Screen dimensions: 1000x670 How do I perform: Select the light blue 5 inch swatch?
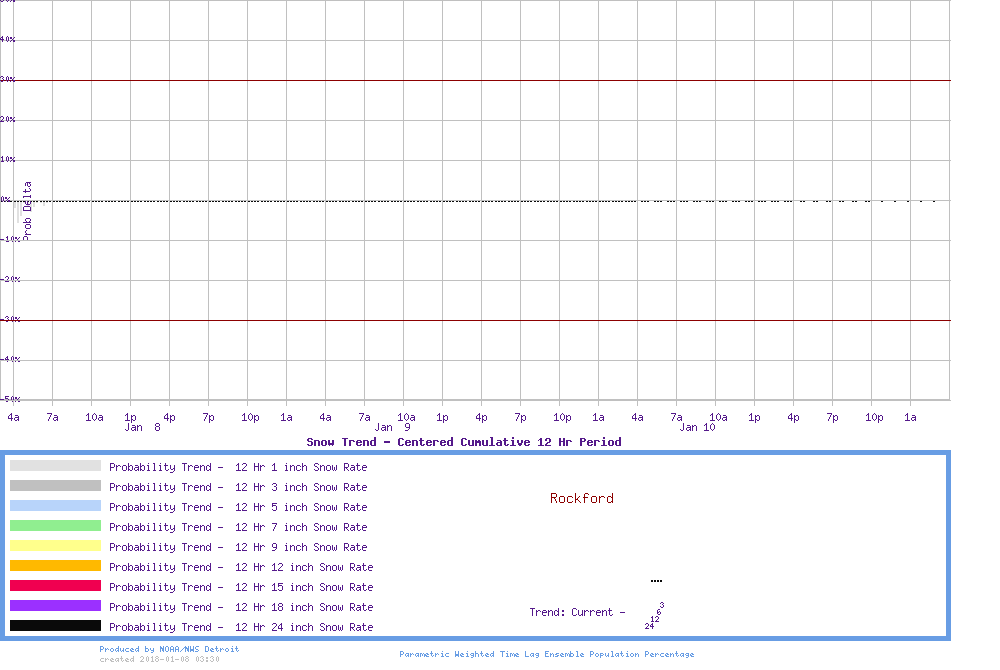(x=55, y=506)
